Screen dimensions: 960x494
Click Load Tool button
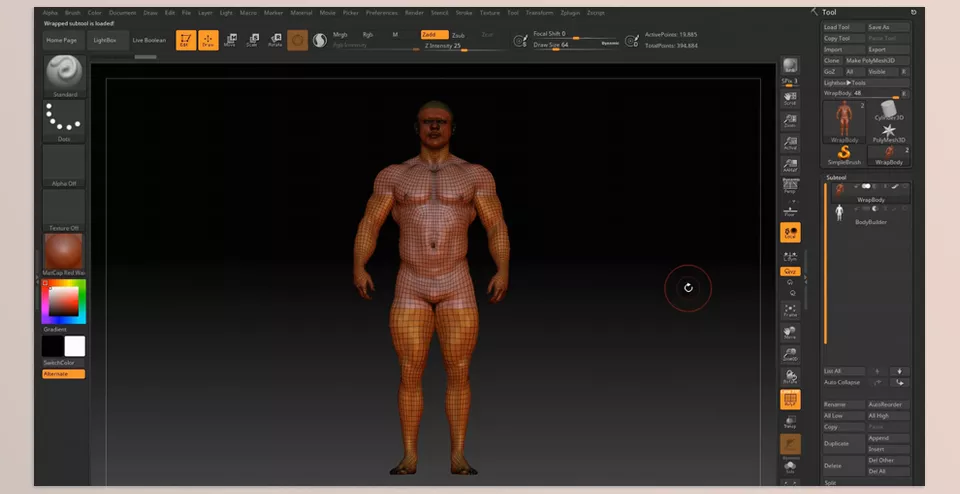click(843, 28)
